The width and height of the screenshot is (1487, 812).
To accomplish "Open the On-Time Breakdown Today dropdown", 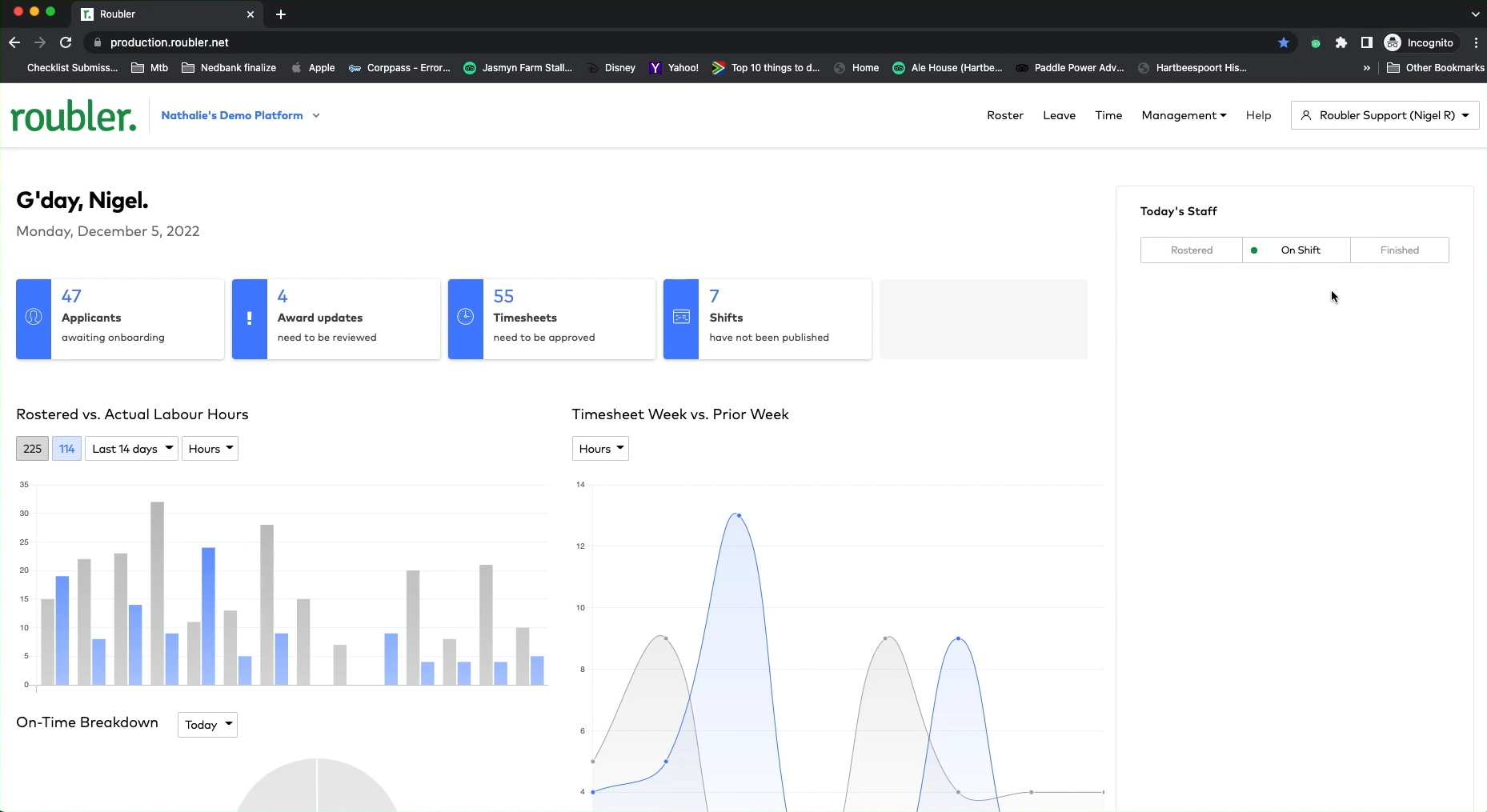I will (x=207, y=725).
